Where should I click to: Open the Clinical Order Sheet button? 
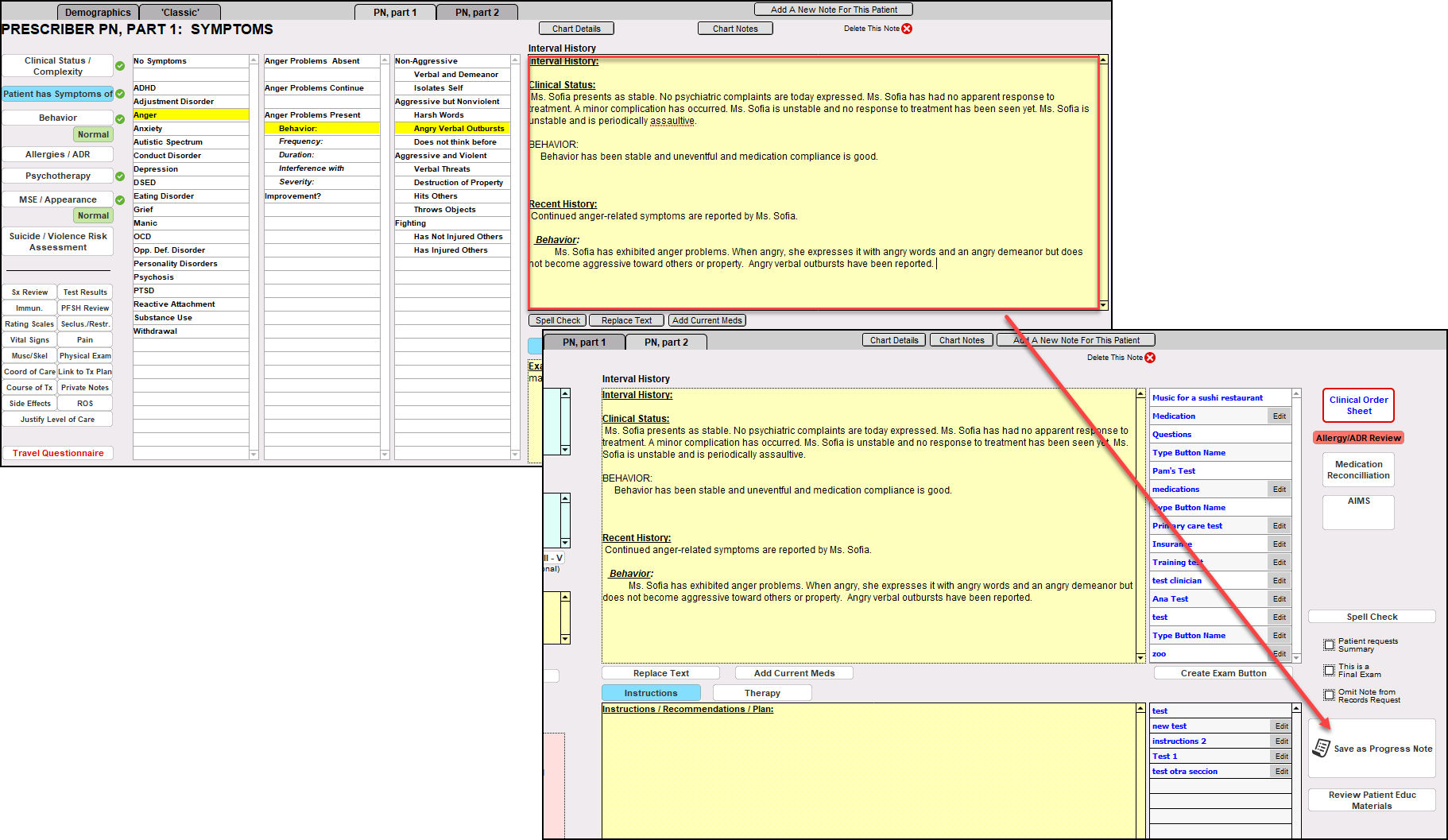[1358, 405]
